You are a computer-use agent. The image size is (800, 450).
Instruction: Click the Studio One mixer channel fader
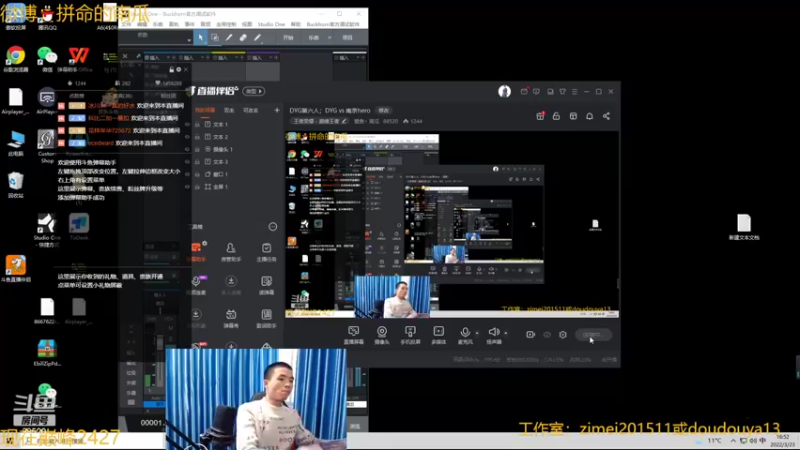click(x=160, y=342)
